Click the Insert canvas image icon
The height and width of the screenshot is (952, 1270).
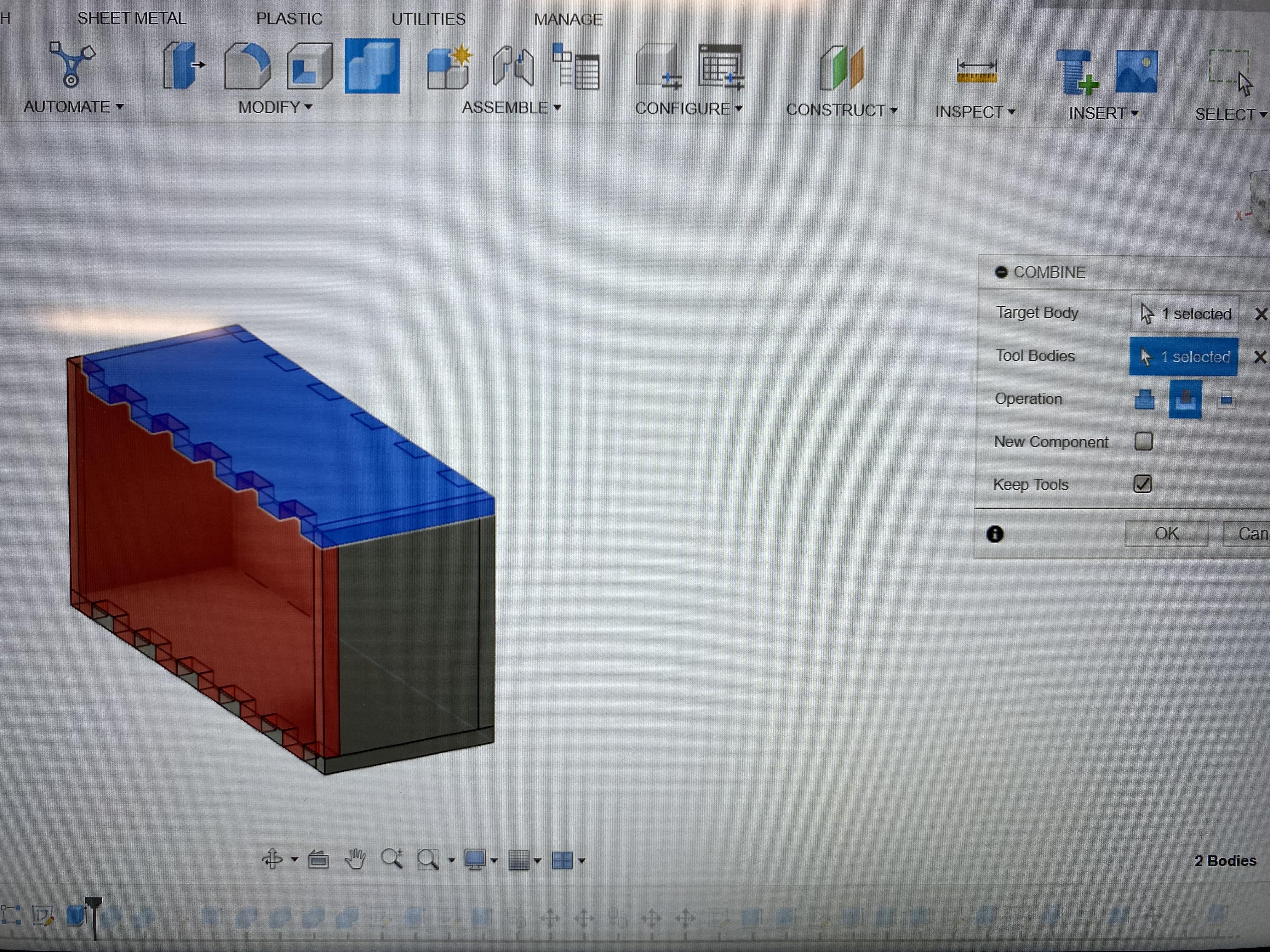coord(1137,72)
